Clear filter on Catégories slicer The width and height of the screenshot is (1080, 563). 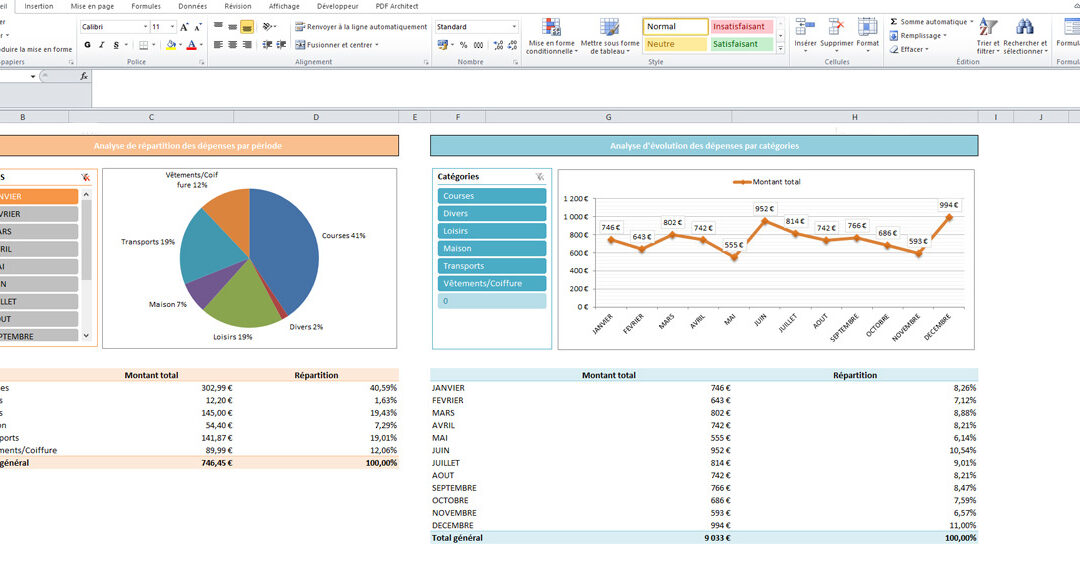(x=539, y=177)
